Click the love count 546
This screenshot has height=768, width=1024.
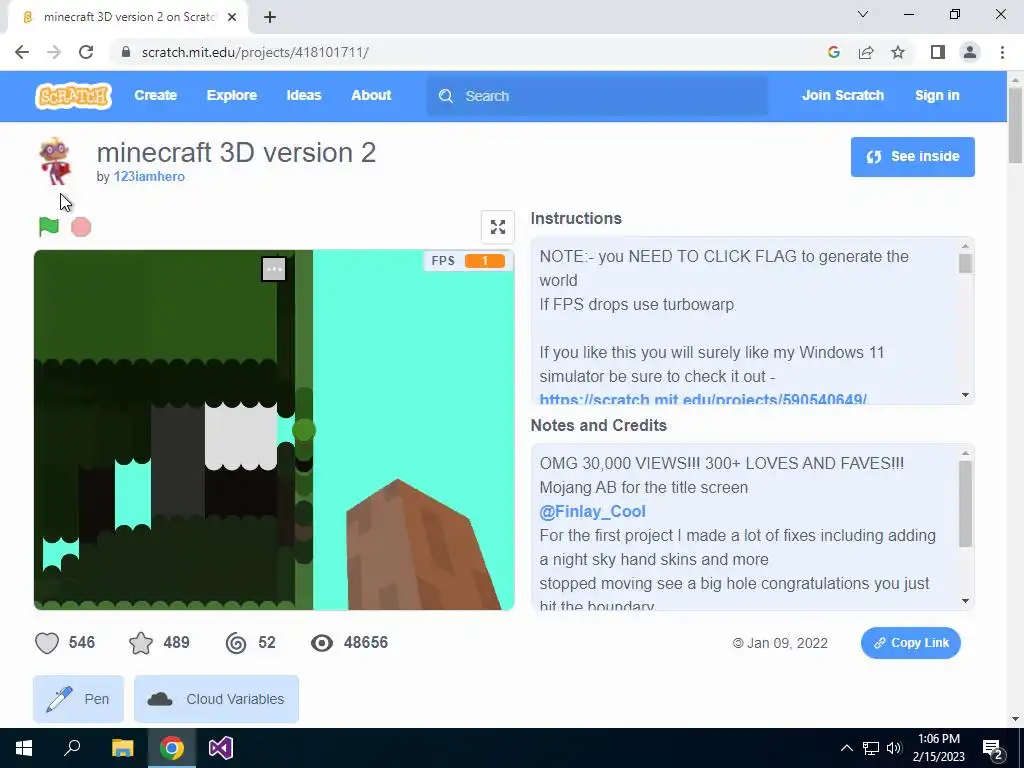pyautogui.click(x=82, y=643)
